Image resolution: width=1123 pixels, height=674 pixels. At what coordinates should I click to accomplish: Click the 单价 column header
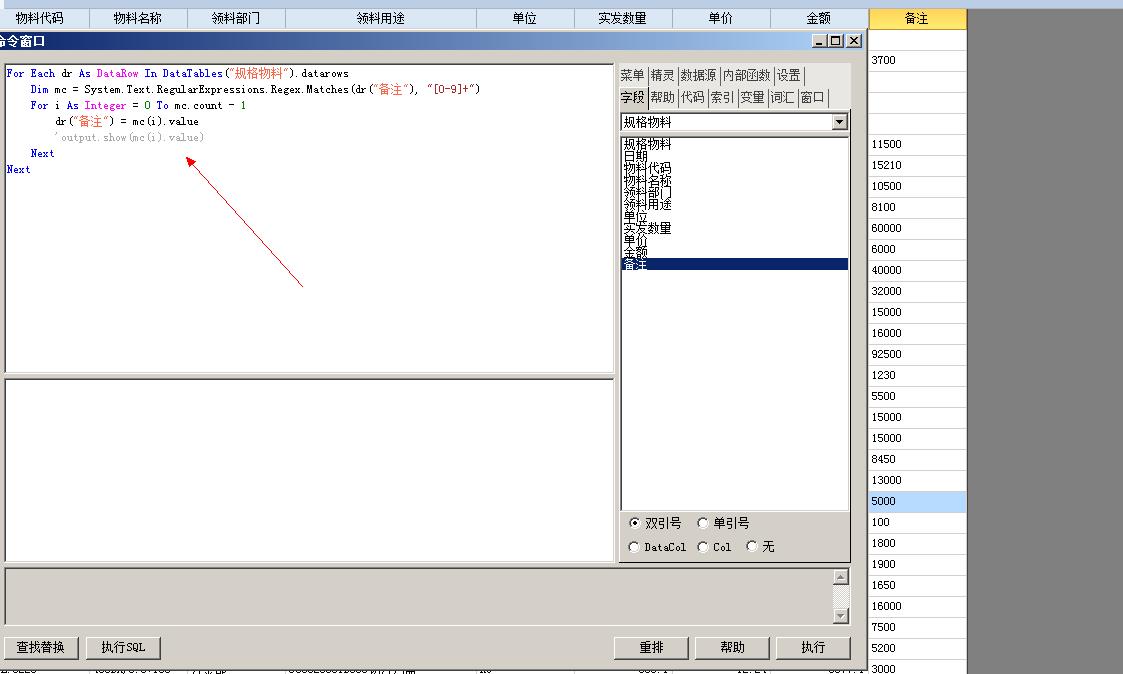pos(721,19)
